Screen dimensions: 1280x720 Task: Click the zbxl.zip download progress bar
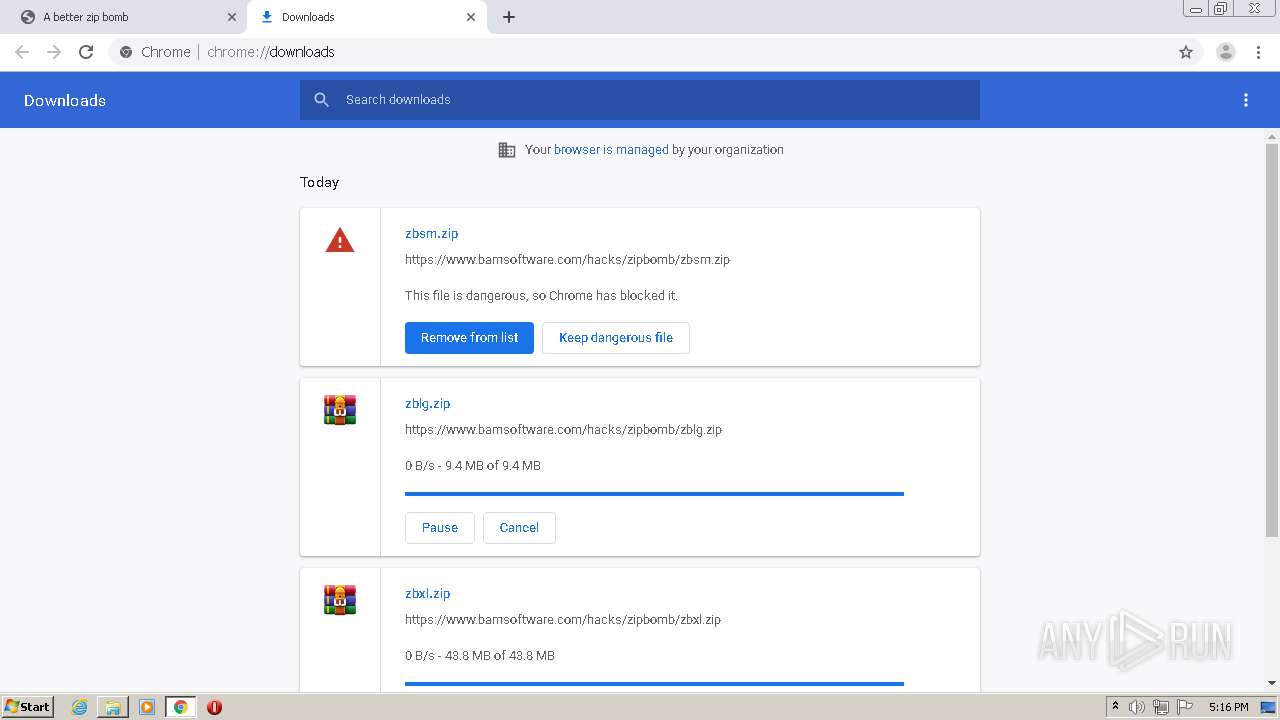coord(654,684)
